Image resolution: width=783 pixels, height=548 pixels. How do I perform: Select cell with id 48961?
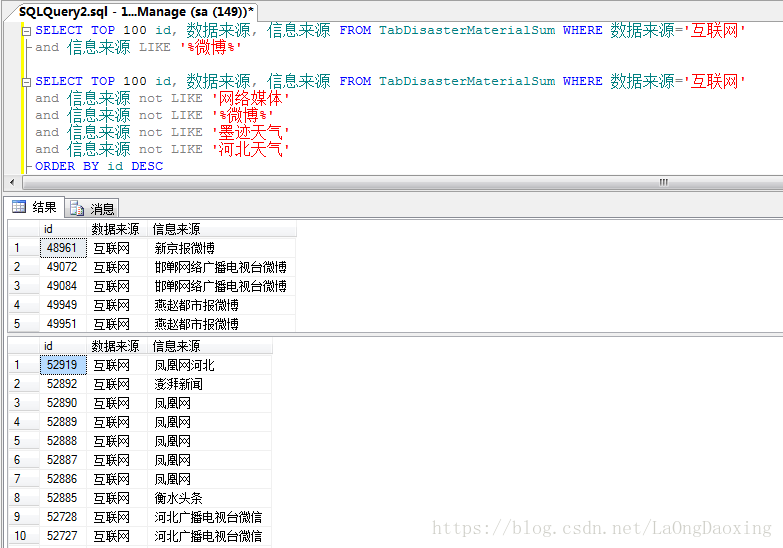click(x=63, y=248)
